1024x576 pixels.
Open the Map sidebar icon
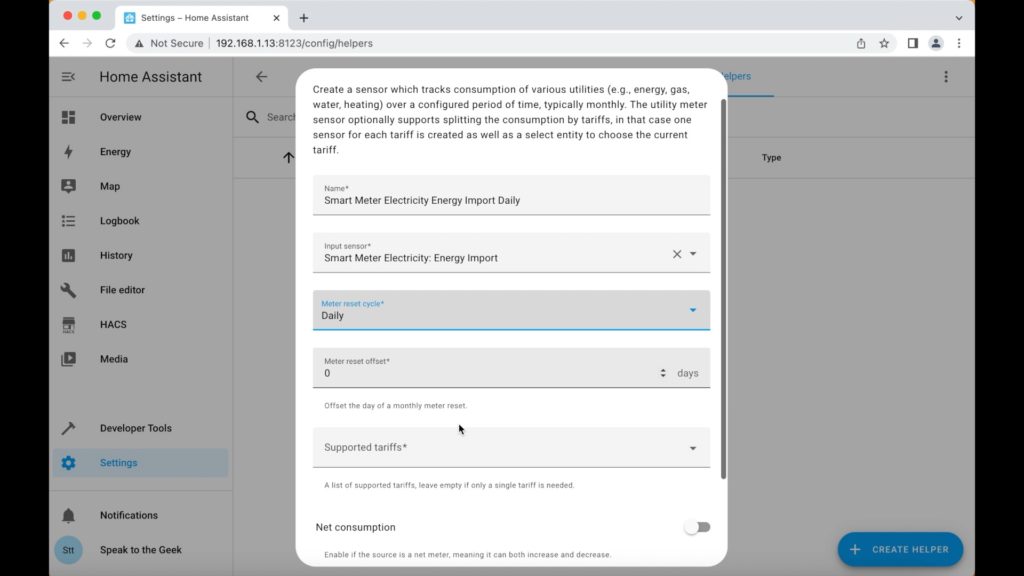(x=69, y=186)
